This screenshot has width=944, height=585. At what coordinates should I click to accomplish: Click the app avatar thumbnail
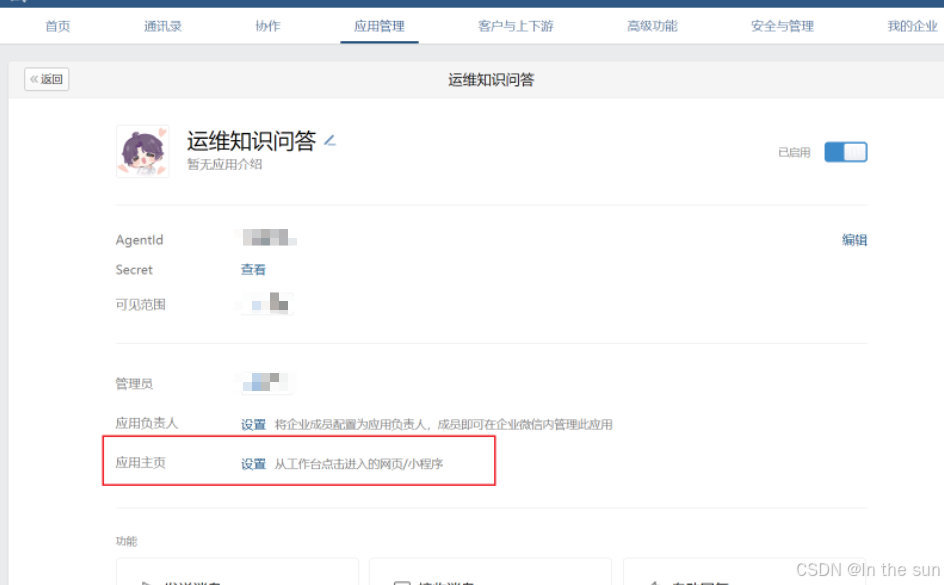143,151
